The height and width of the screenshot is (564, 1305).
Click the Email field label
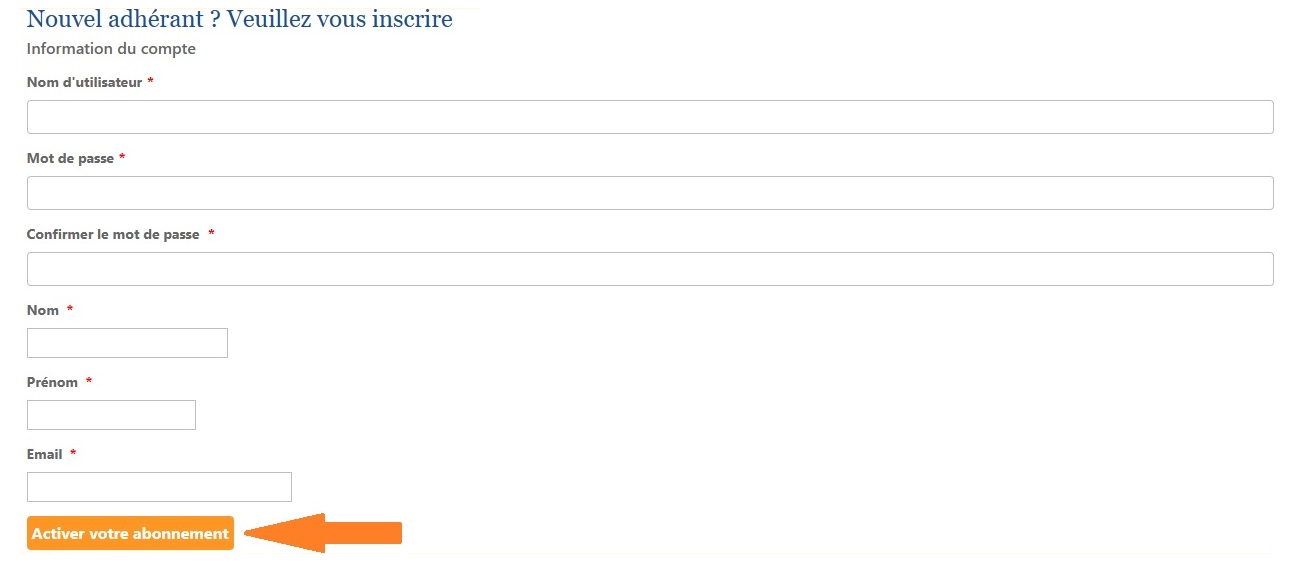point(44,454)
